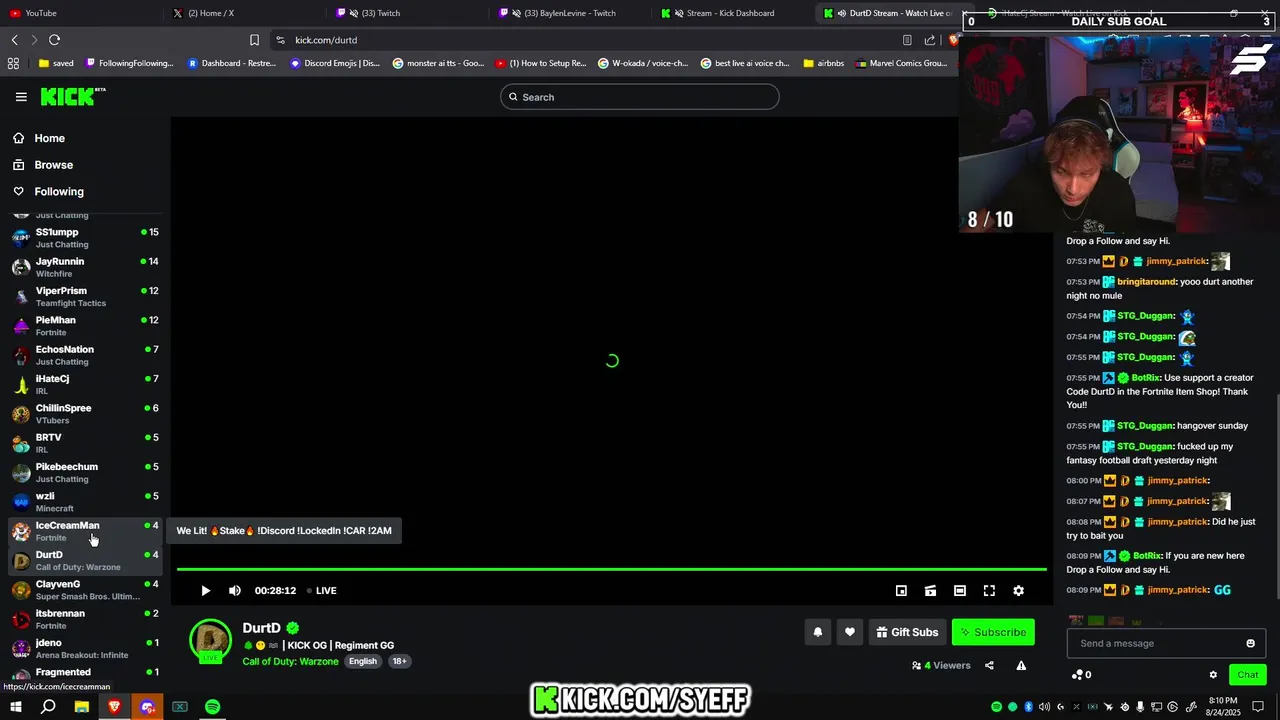Open jdeno channel in sidebar
The width and height of the screenshot is (1280, 720).
coord(85,648)
